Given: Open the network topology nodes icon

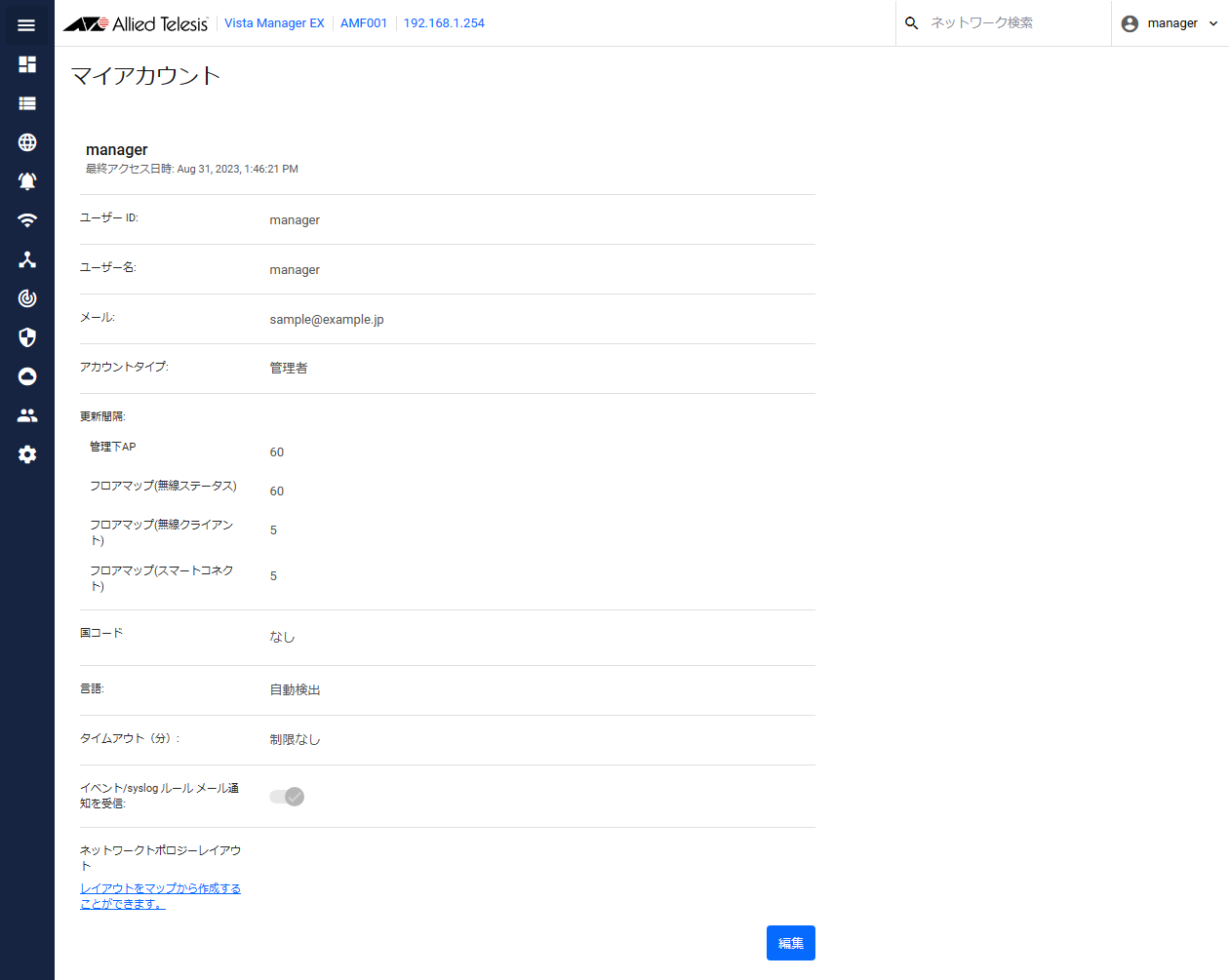Looking at the screenshot, I should 27,259.
